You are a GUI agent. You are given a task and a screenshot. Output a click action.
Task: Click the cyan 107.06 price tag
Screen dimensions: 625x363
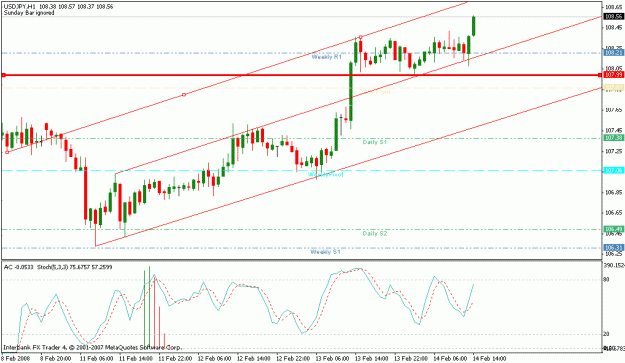point(613,171)
